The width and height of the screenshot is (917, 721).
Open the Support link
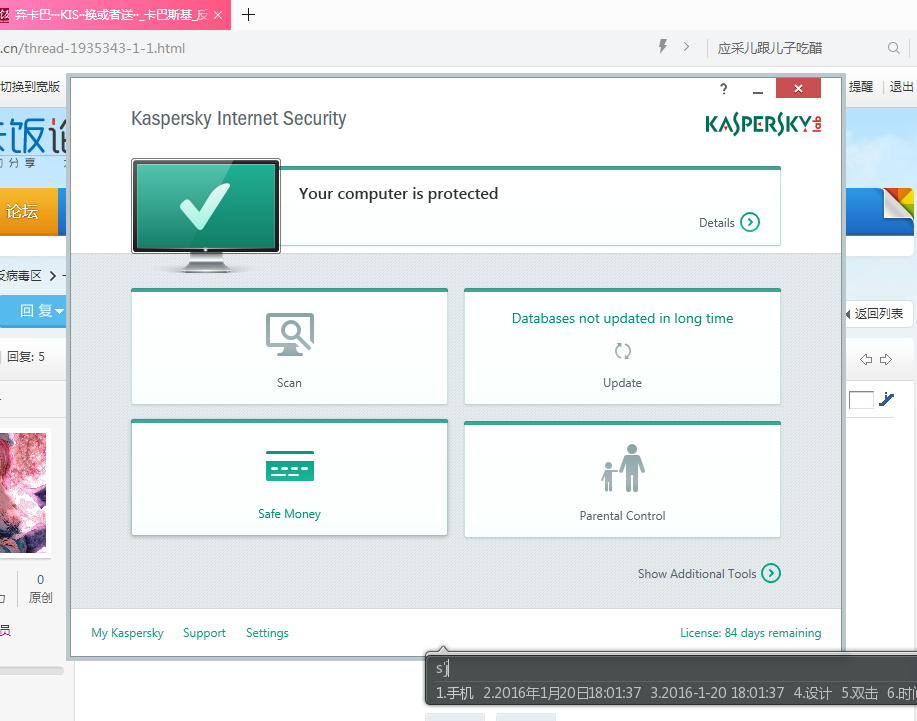point(204,633)
